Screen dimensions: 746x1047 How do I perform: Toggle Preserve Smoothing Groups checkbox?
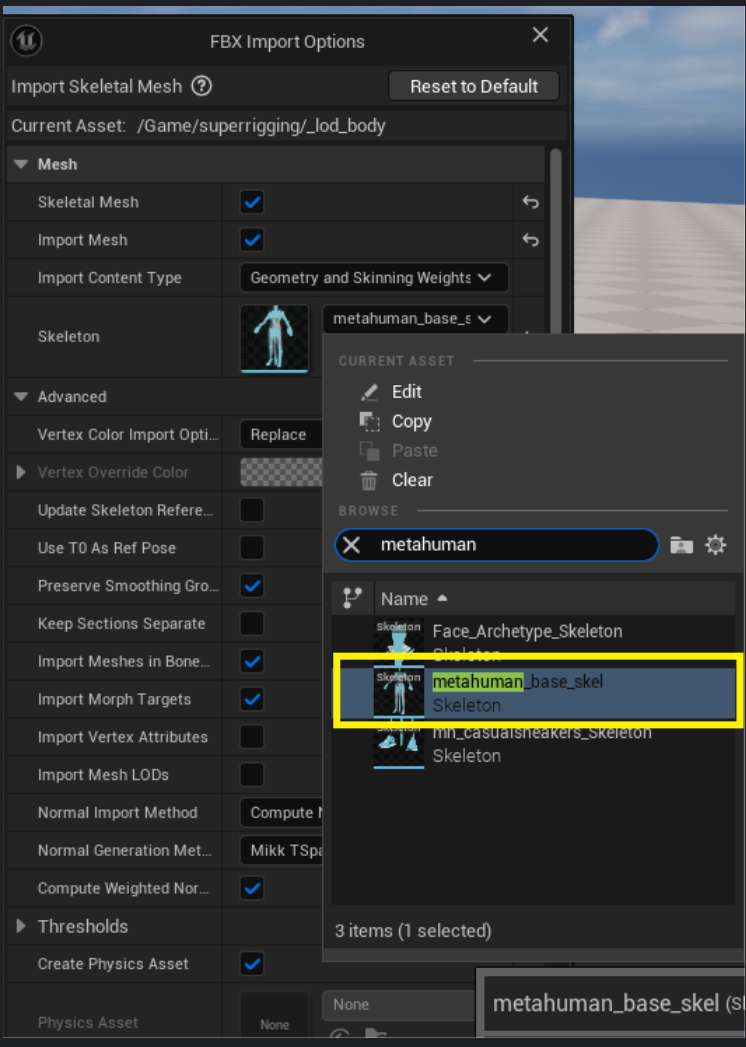252,586
